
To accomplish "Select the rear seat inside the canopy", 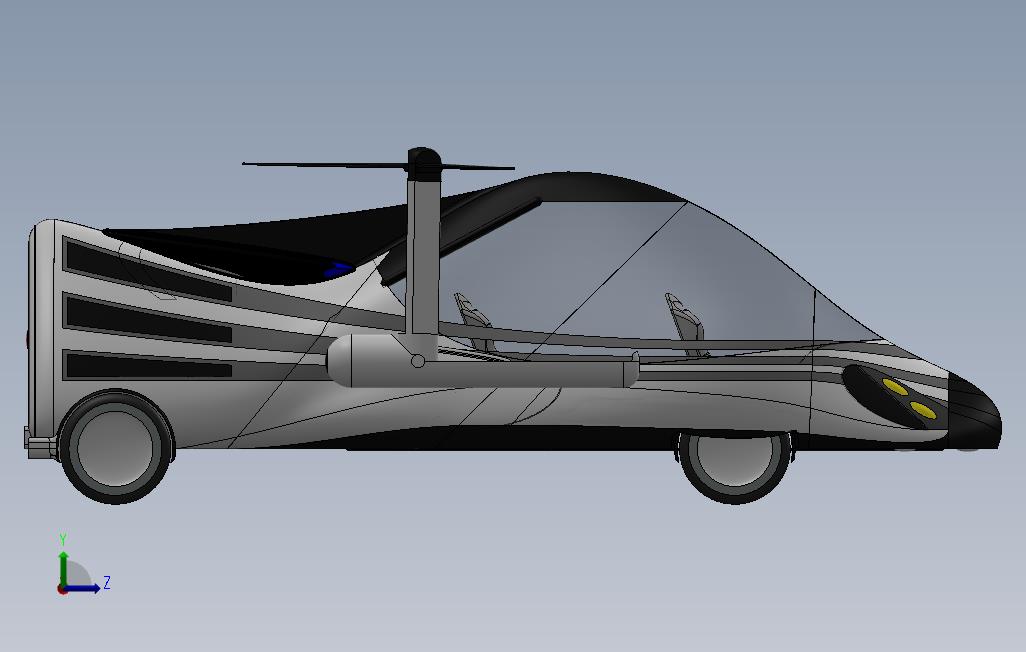I will [474, 322].
